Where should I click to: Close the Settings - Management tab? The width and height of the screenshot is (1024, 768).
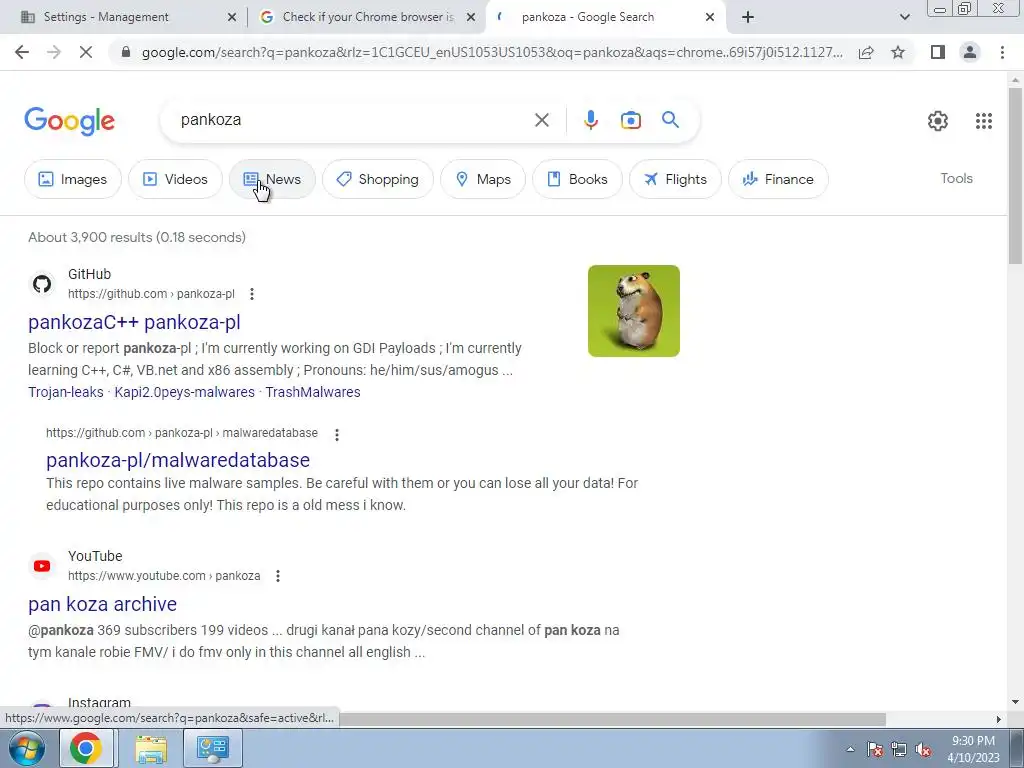pyautogui.click(x=231, y=18)
